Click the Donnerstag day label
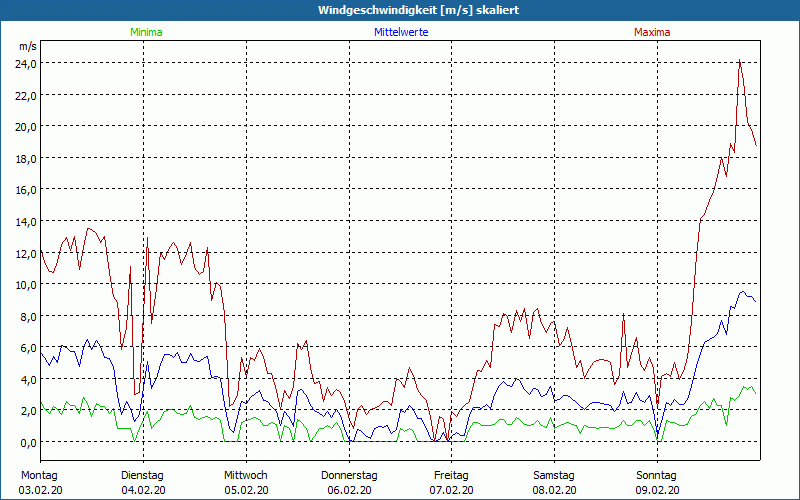 click(349, 475)
